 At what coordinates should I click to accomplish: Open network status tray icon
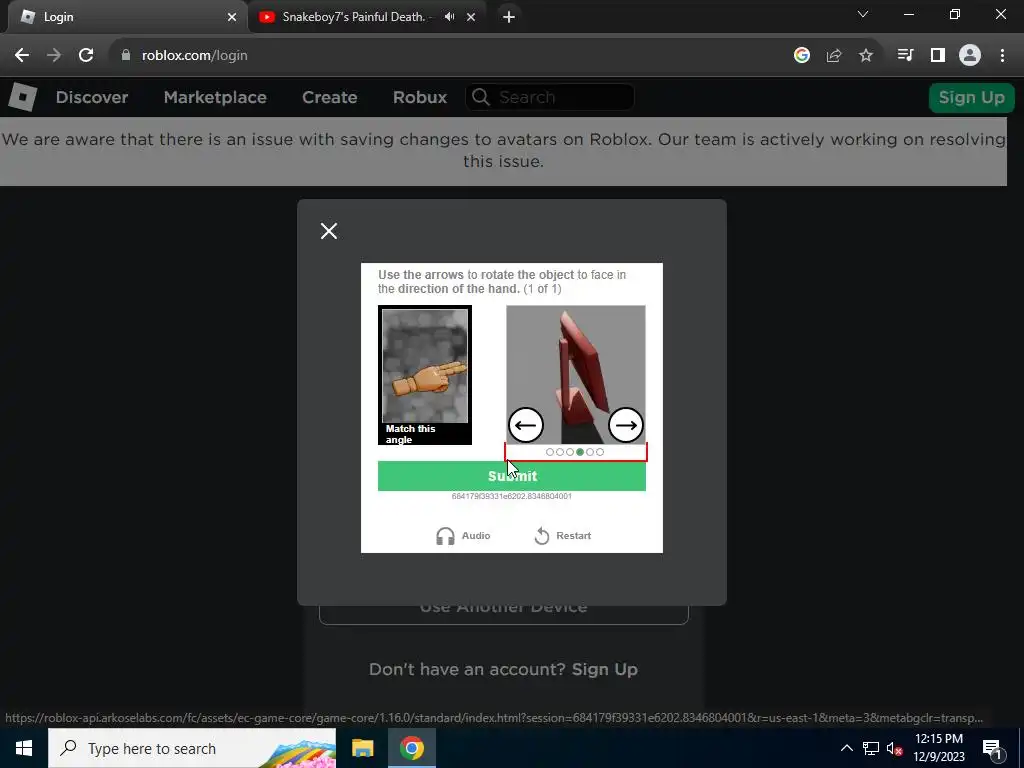tap(871, 748)
